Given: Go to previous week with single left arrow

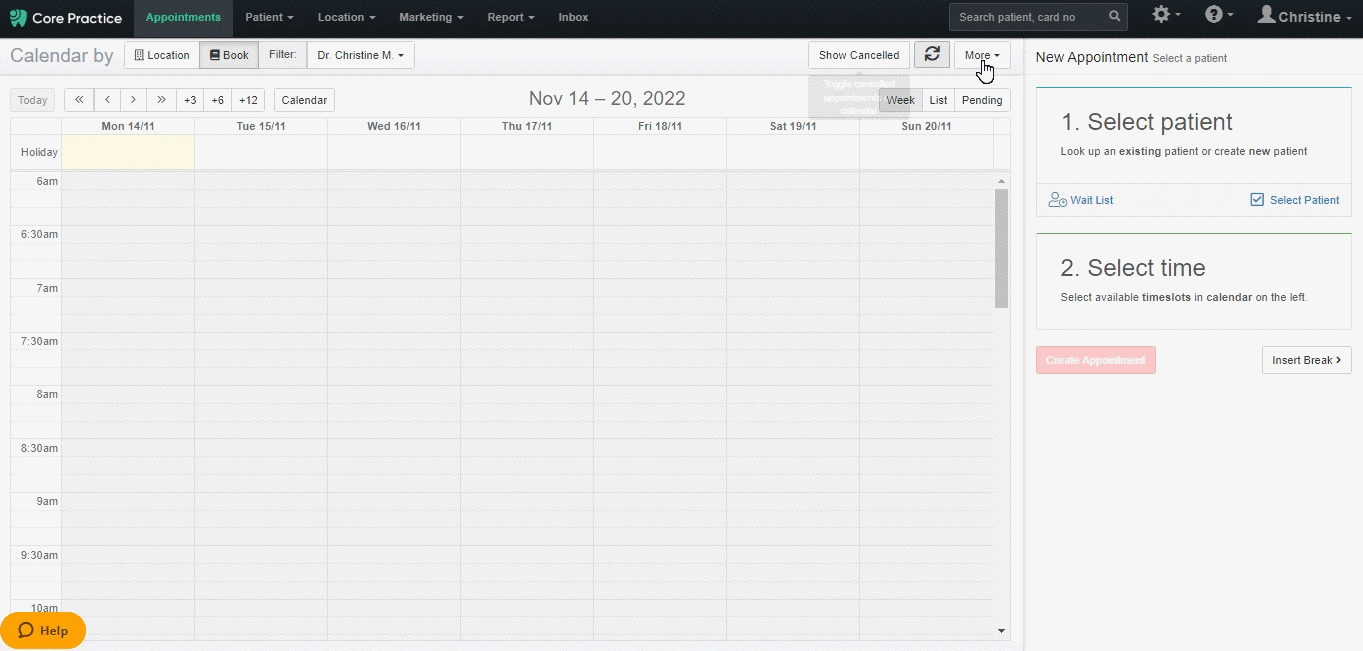Looking at the screenshot, I should 107,100.
